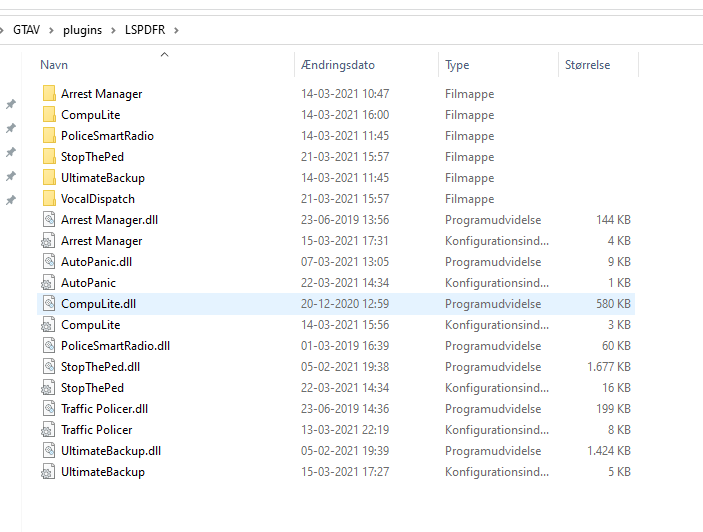Screen dimensions: 703x532
Task: Select the file named AutoPanic.dll
Action: tap(96, 262)
